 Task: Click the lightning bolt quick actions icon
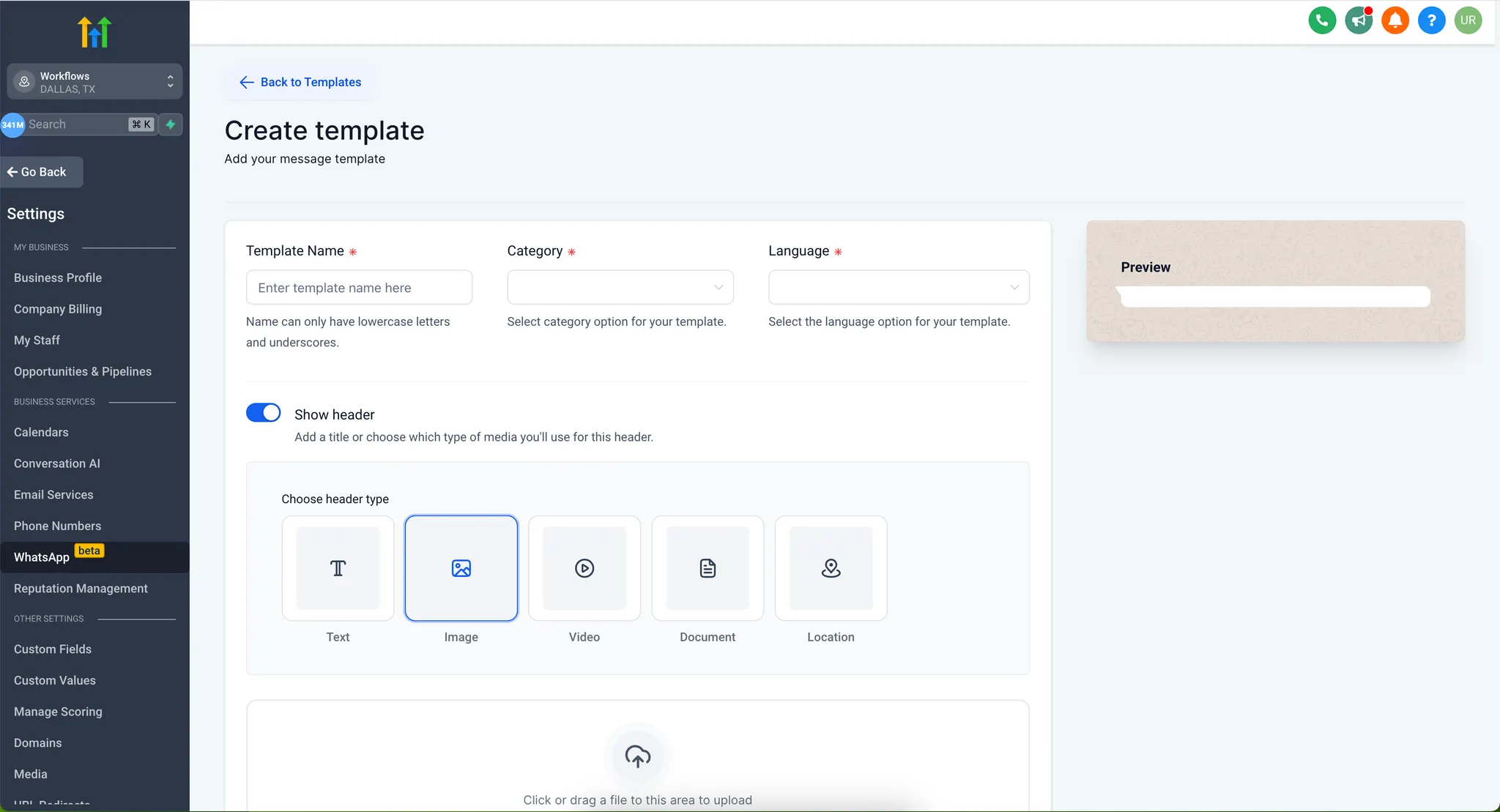(171, 124)
